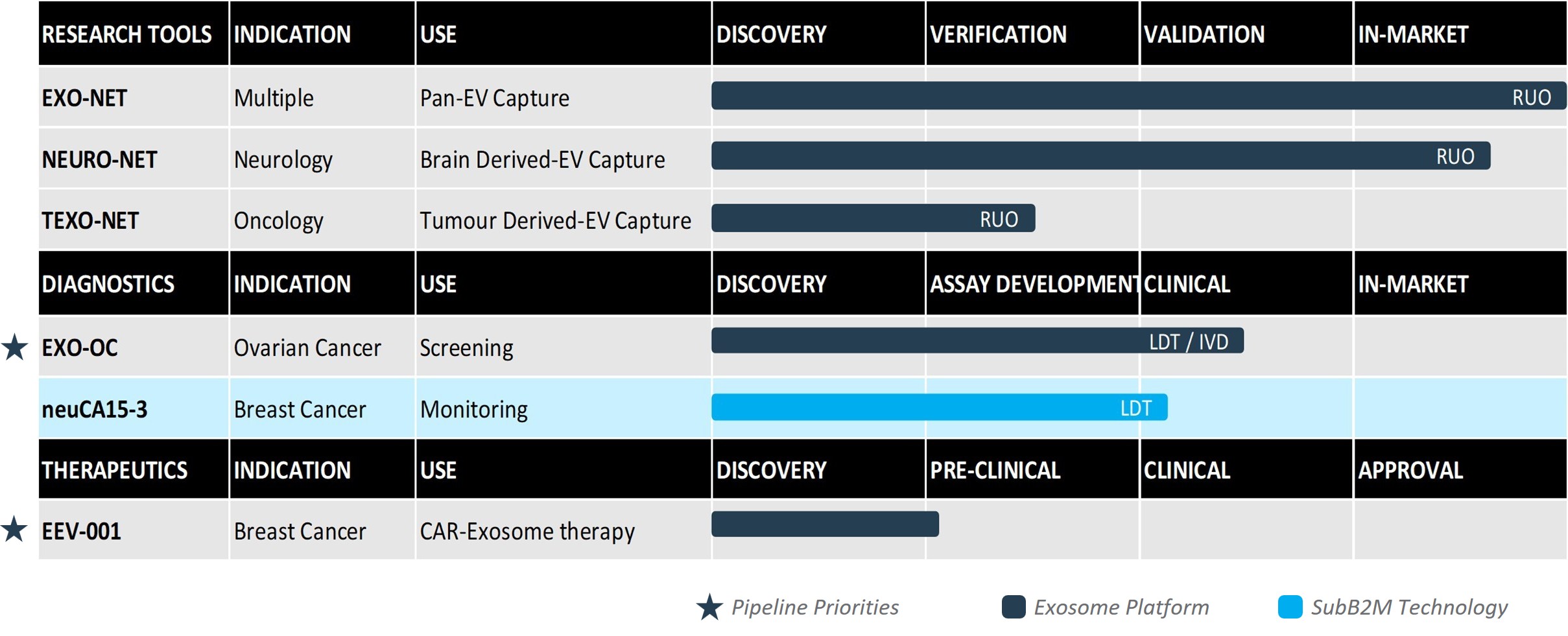The width and height of the screenshot is (1568, 636).
Task: Select the NEURO-NET RUO progress bar
Action: point(1100,156)
